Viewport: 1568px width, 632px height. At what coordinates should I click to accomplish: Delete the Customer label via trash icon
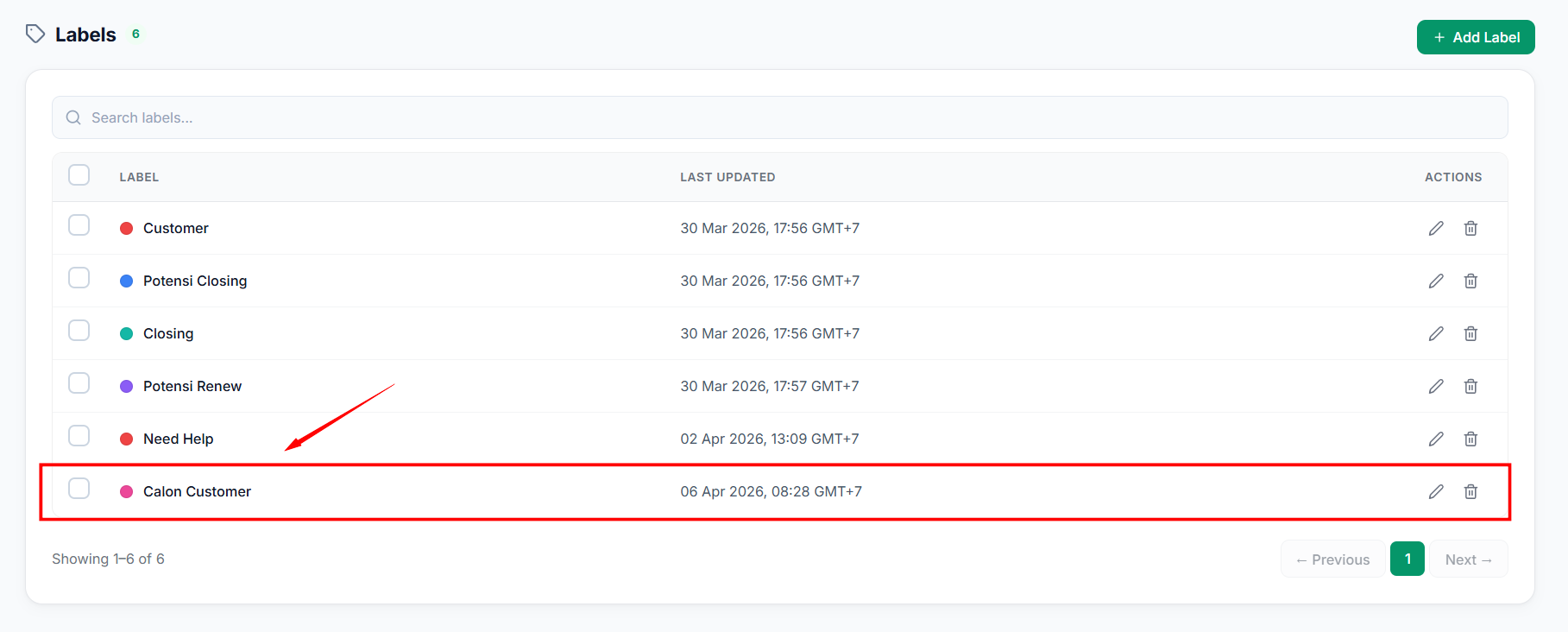1470,228
